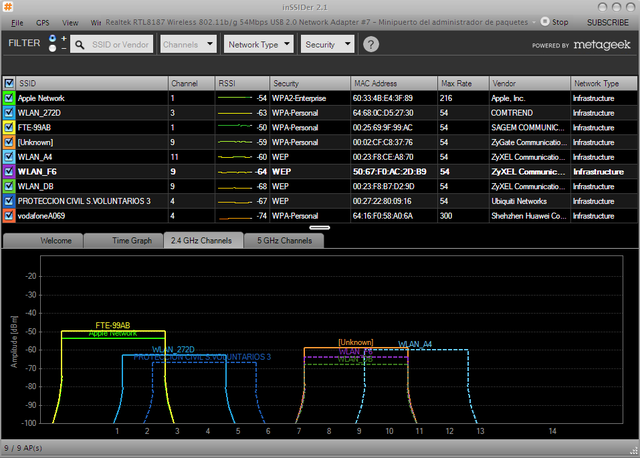This screenshot has width=640, height=458.
Task: Remove a filter with the minus icon
Action: 64,49
